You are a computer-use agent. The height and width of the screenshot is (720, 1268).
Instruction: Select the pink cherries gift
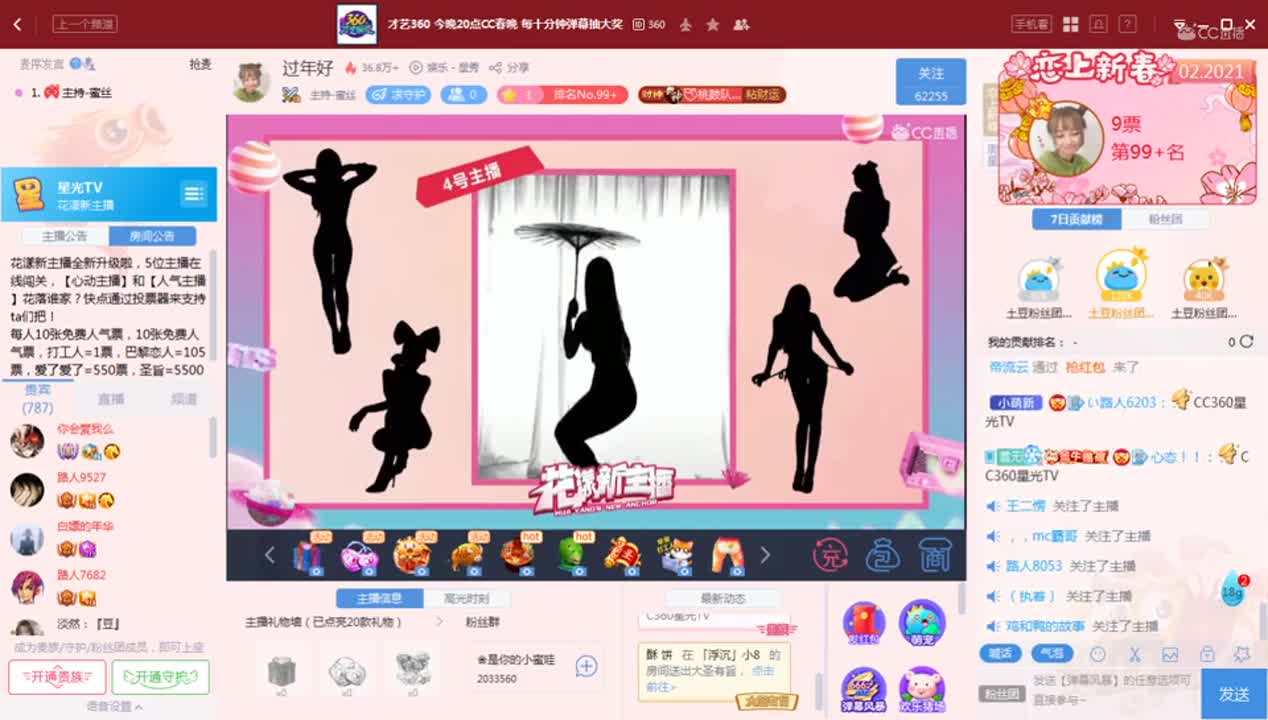(x=359, y=555)
